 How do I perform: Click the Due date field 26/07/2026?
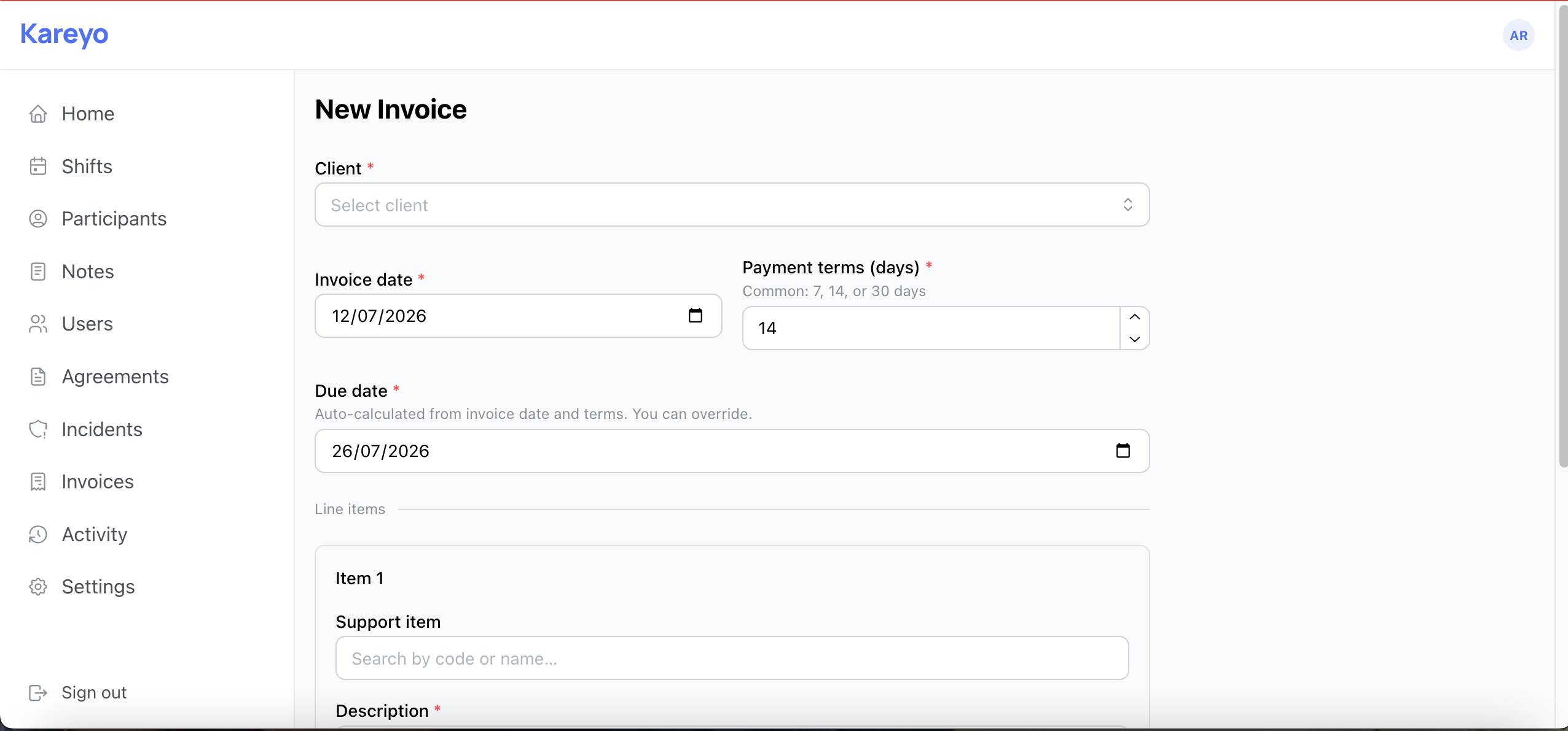[x=732, y=451]
